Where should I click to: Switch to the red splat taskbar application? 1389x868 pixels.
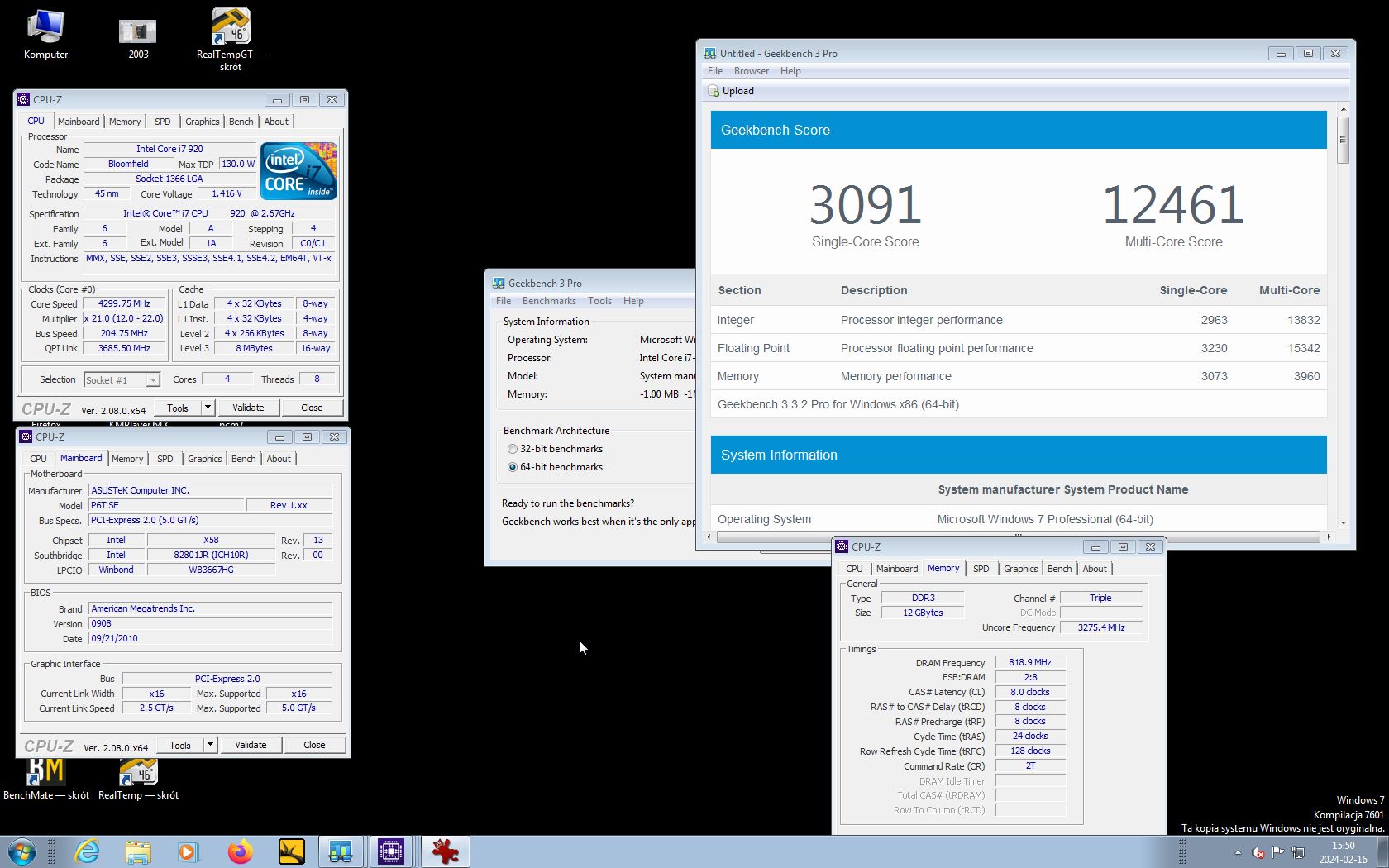click(x=446, y=851)
